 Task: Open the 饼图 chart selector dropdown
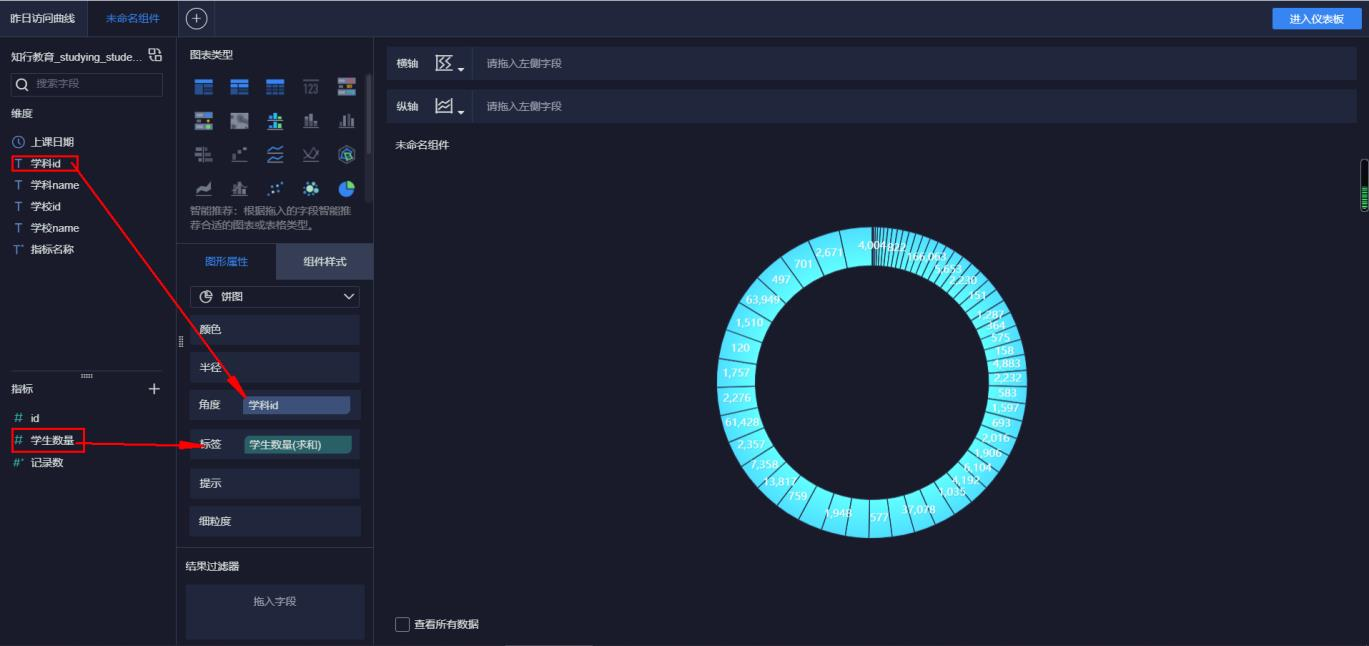274,296
